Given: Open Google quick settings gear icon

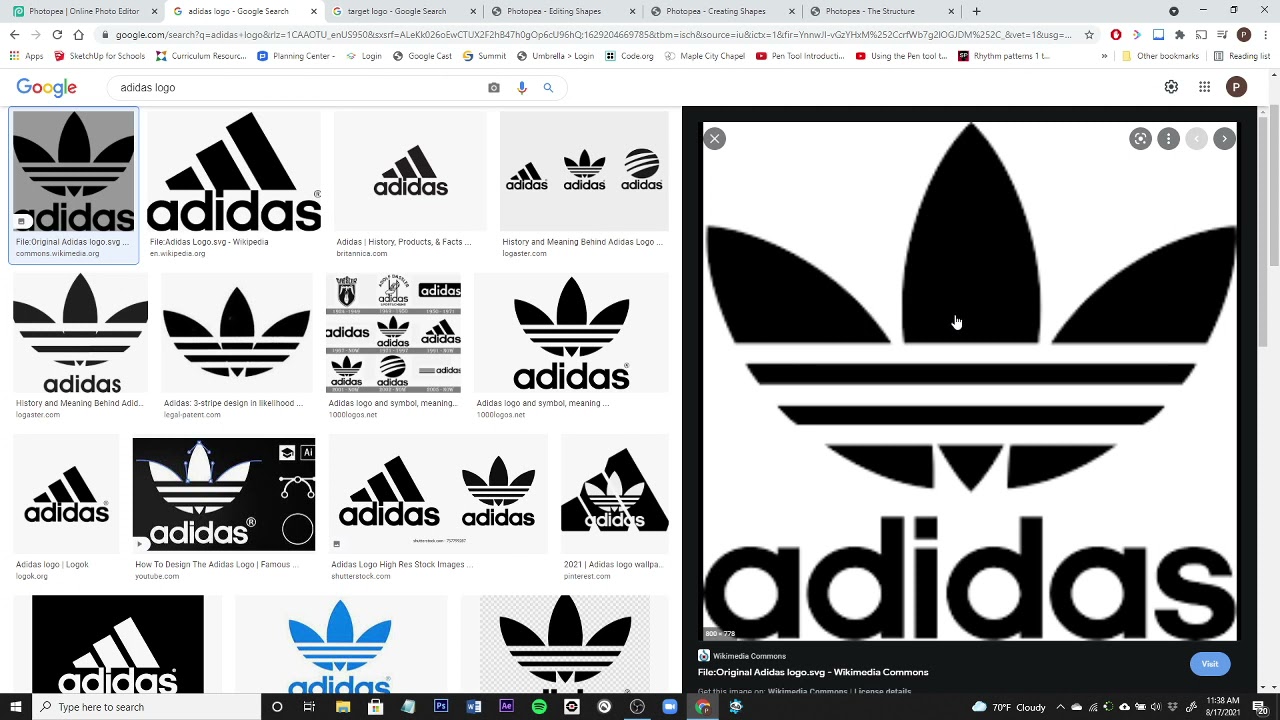Looking at the screenshot, I should [x=1171, y=87].
